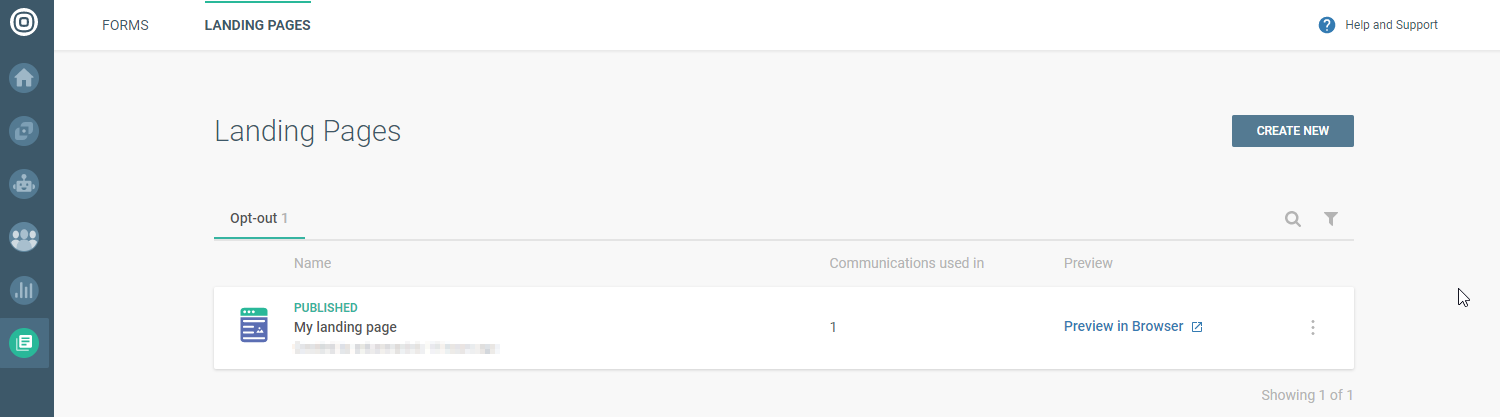This screenshot has height=417, width=1500.
Task: Click the Create New button
Action: [x=1292, y=131]
